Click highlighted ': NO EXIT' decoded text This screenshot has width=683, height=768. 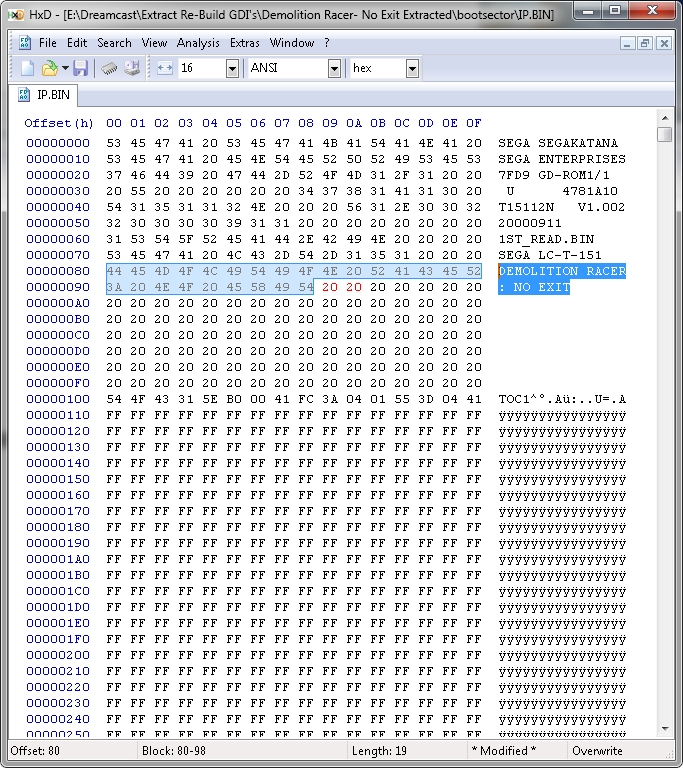point(534,287)
